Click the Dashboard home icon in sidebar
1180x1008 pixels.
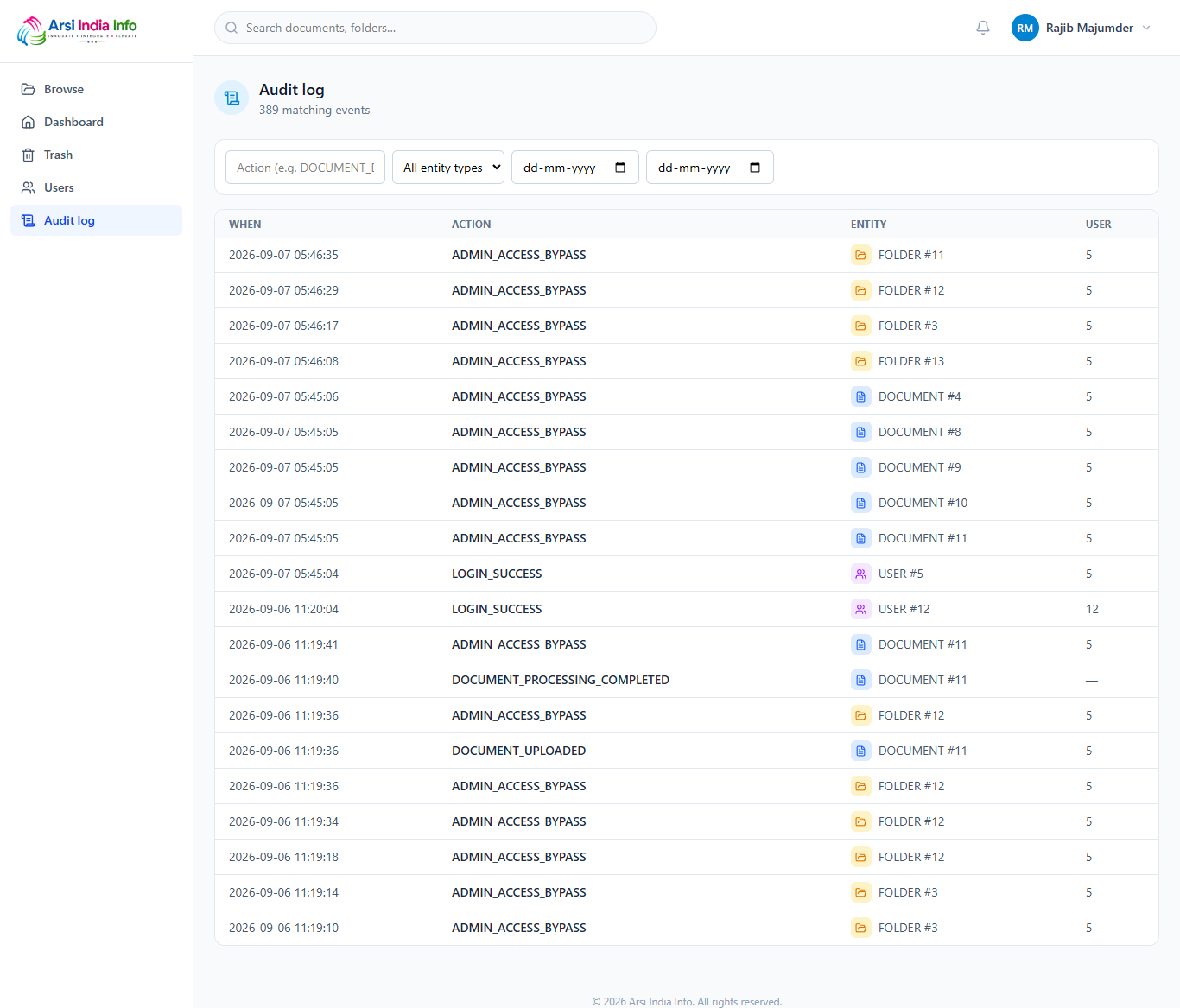[x=29, y=122]
